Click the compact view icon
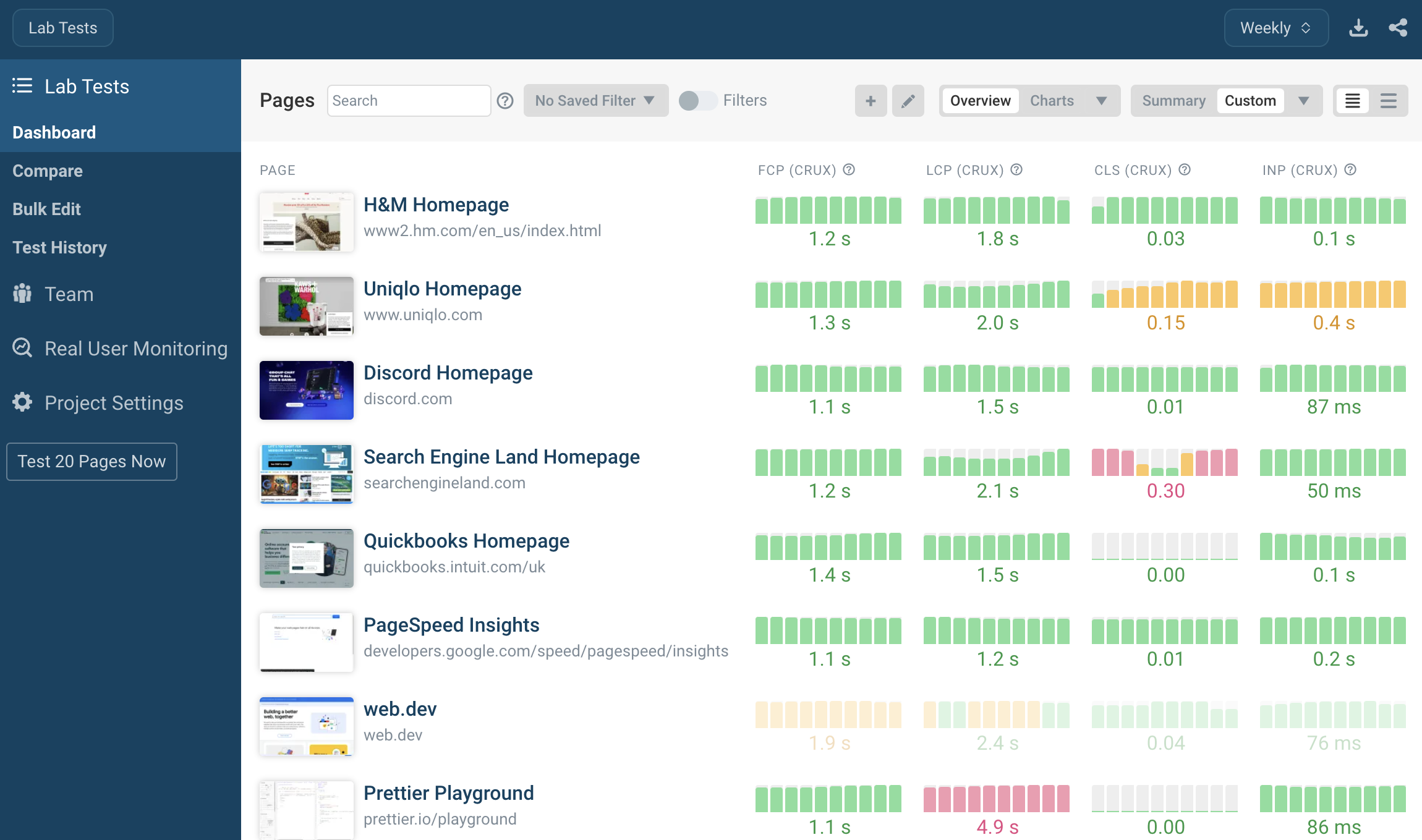 tap(1389, 100)
